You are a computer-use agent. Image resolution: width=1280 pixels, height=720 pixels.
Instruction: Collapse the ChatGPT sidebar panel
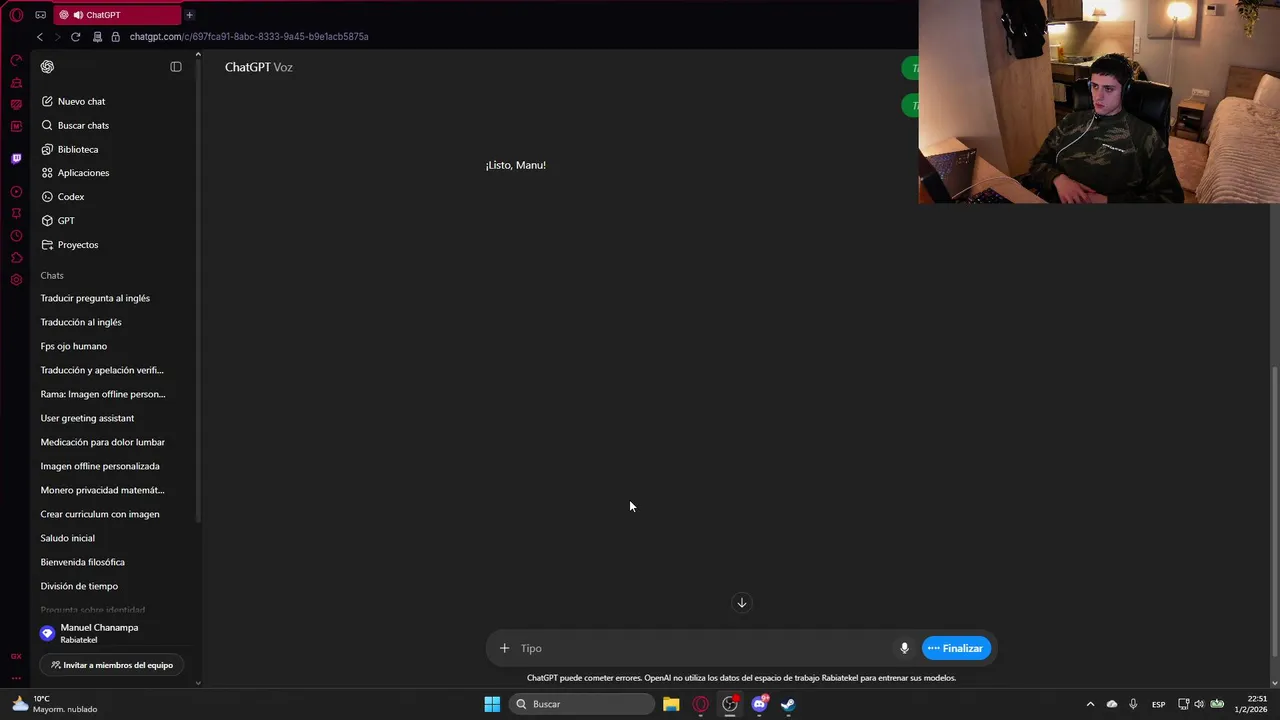(176, 67)
